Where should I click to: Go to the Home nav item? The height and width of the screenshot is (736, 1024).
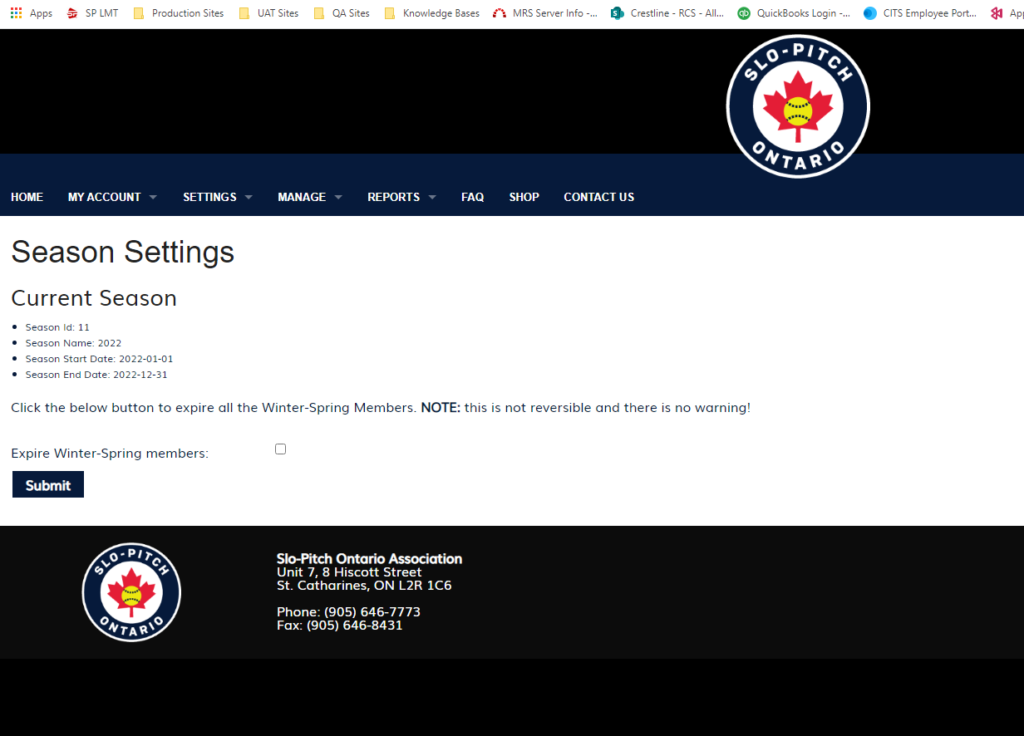click(x=27, y=197)
